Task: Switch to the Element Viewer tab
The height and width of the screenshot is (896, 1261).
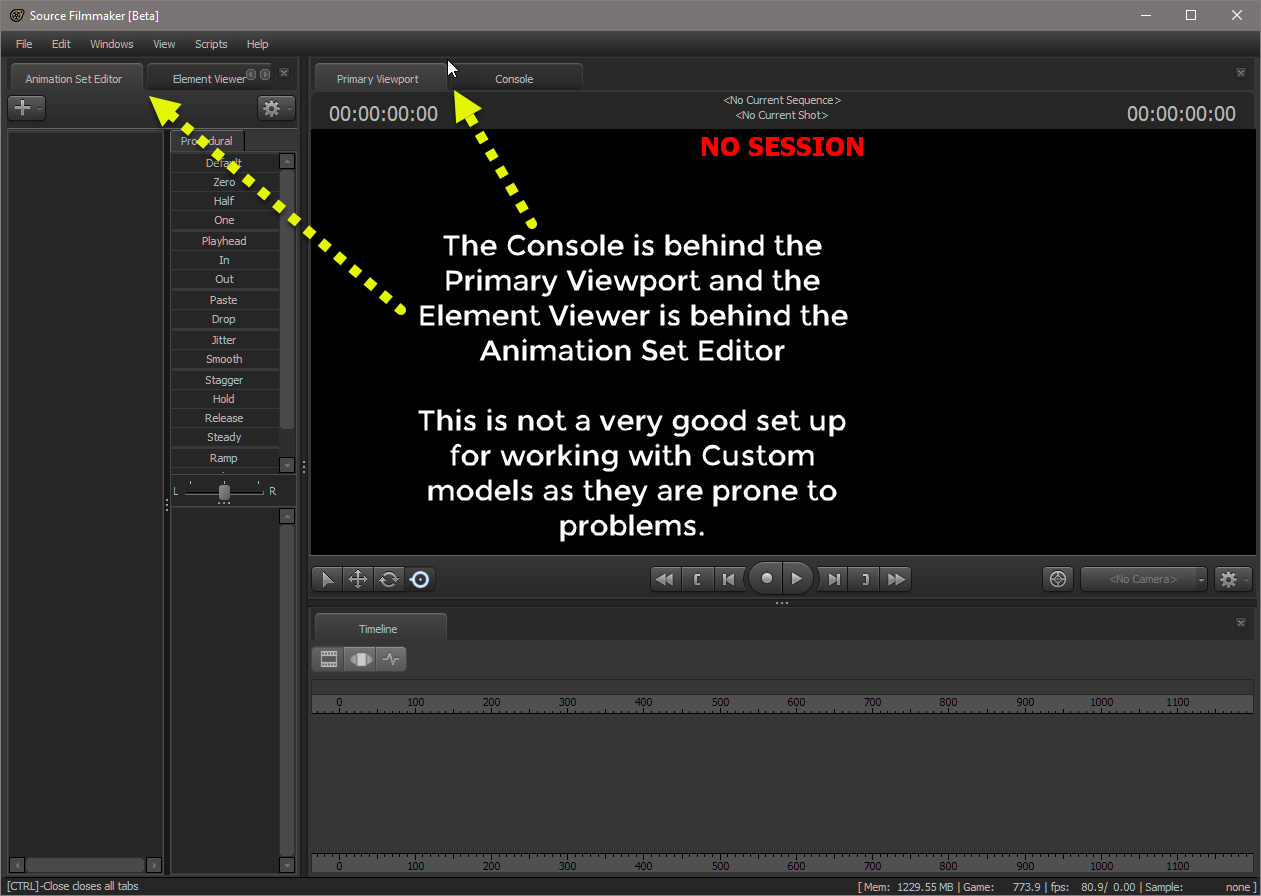Action: click(208, 79)
